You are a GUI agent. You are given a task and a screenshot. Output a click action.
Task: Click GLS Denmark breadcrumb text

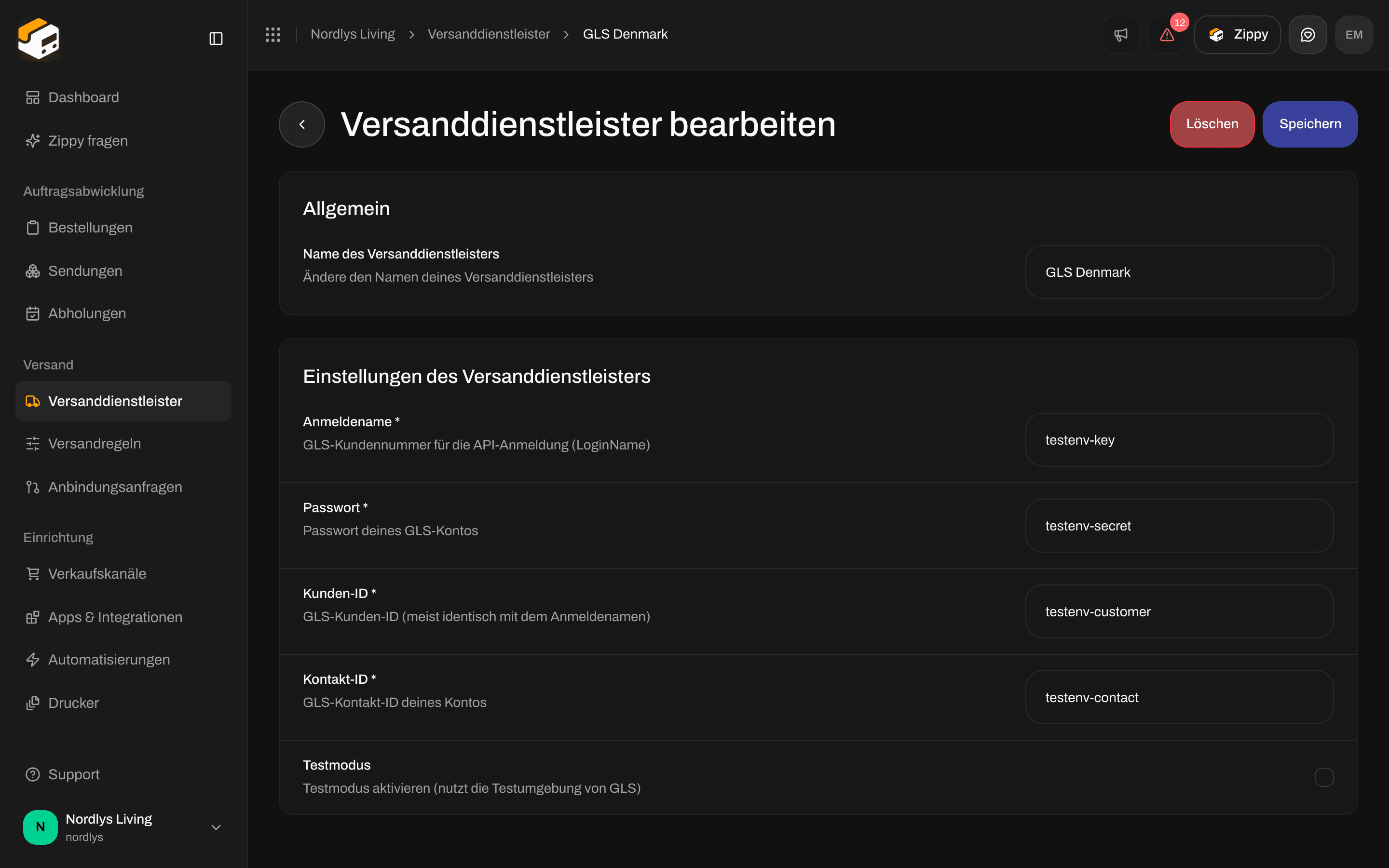click(x=625, y=34)
